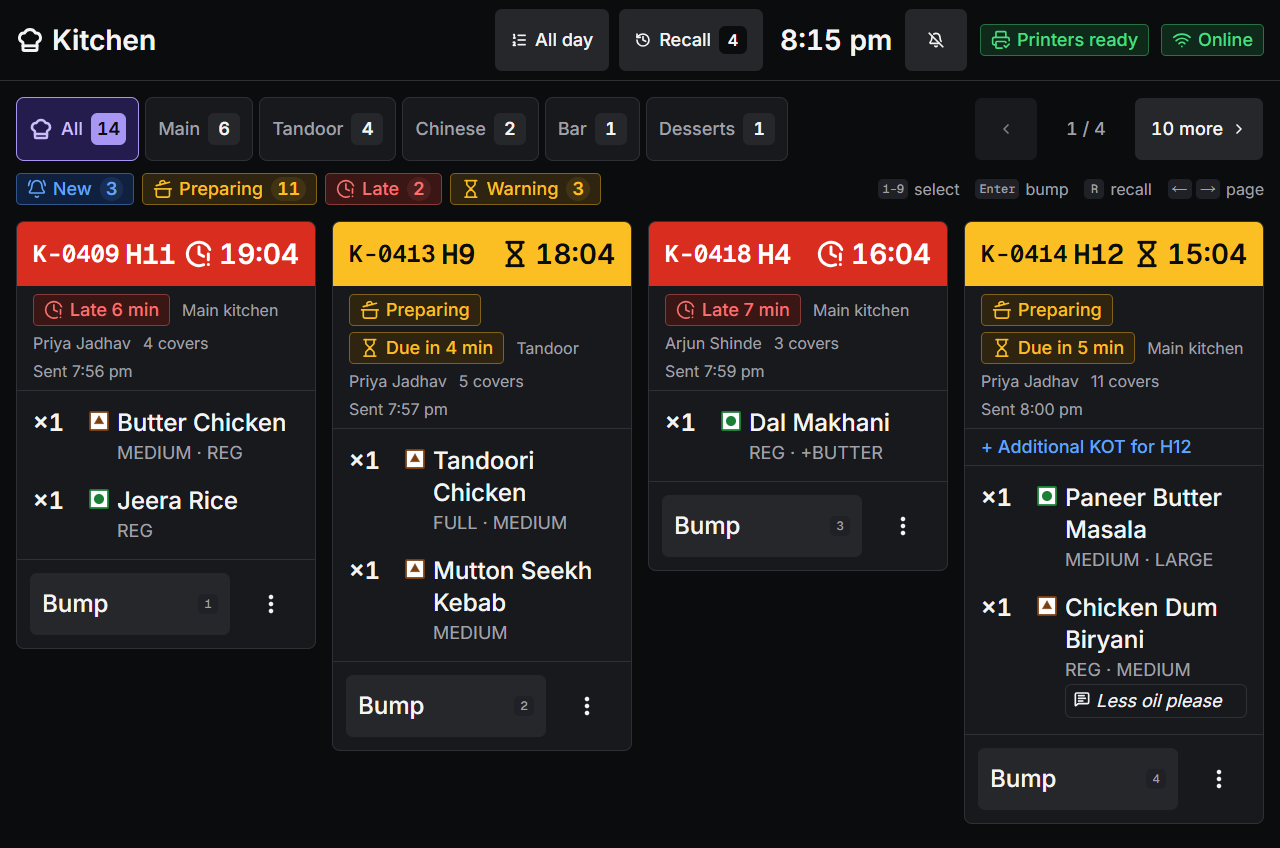Click the note icon next to Less oil please
Screen dimensions: 1280x848
pos(1082,700)
